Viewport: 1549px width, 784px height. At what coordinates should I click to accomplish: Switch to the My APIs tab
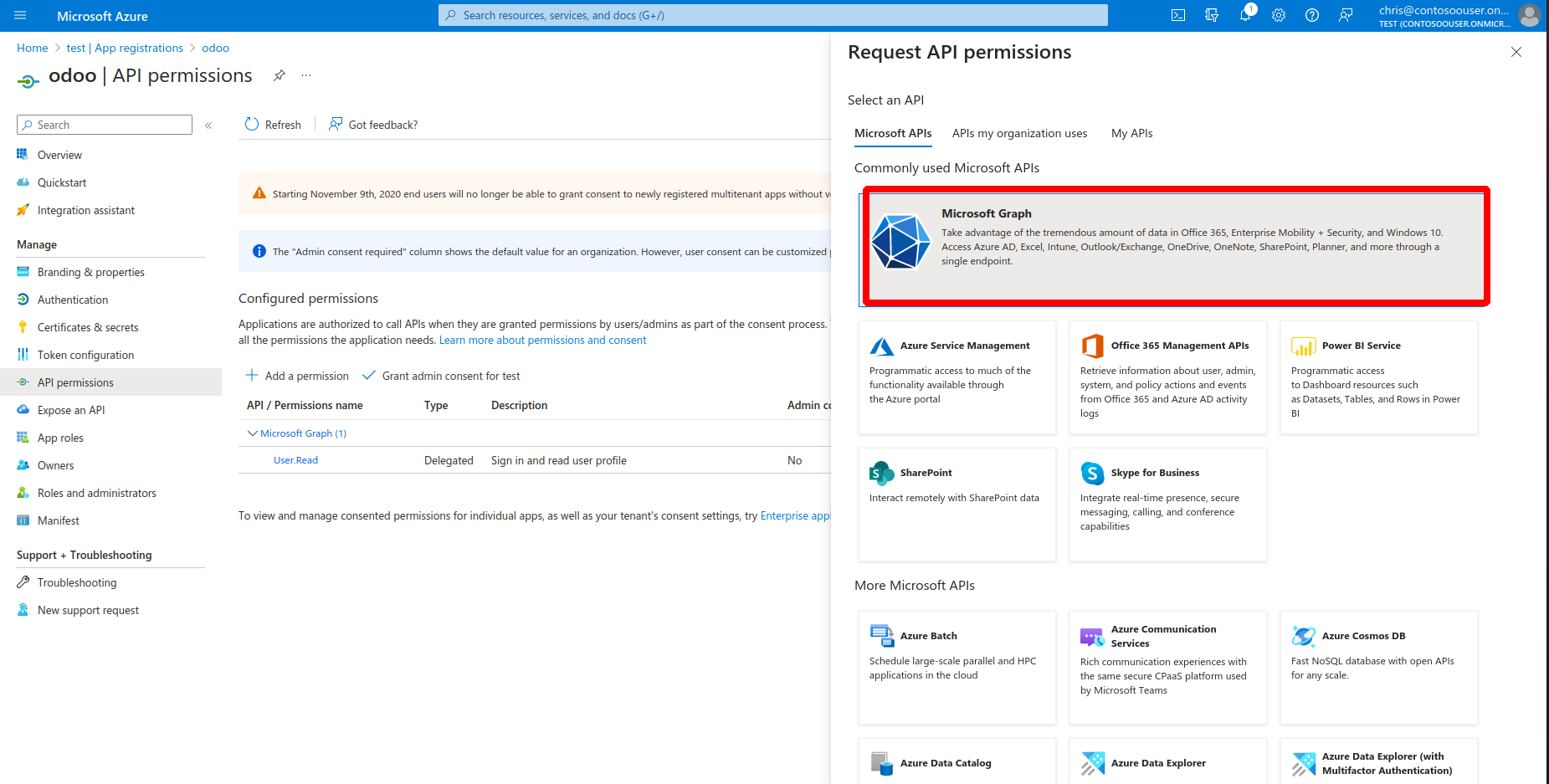1131,133
